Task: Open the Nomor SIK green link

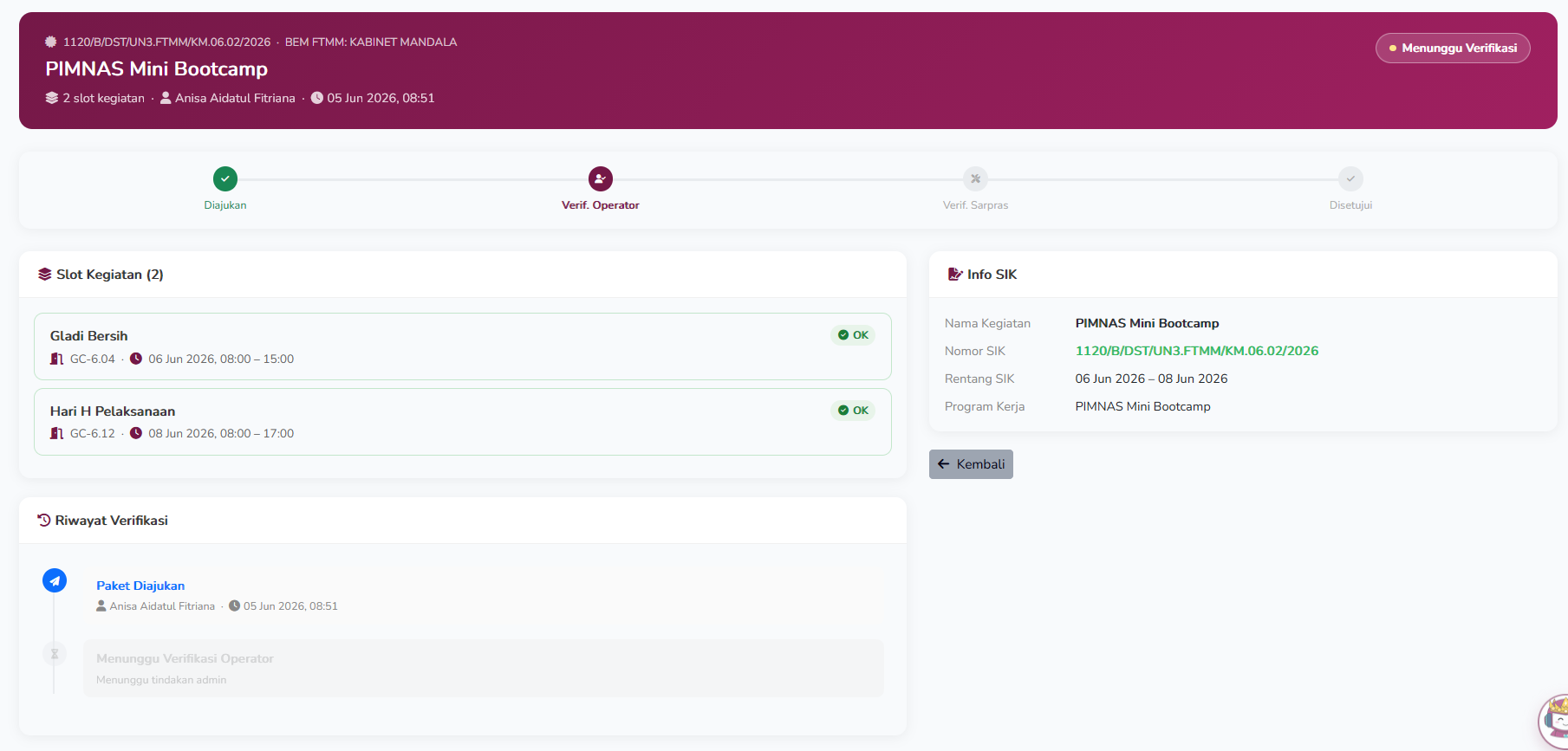Action: click(1197, 351)
